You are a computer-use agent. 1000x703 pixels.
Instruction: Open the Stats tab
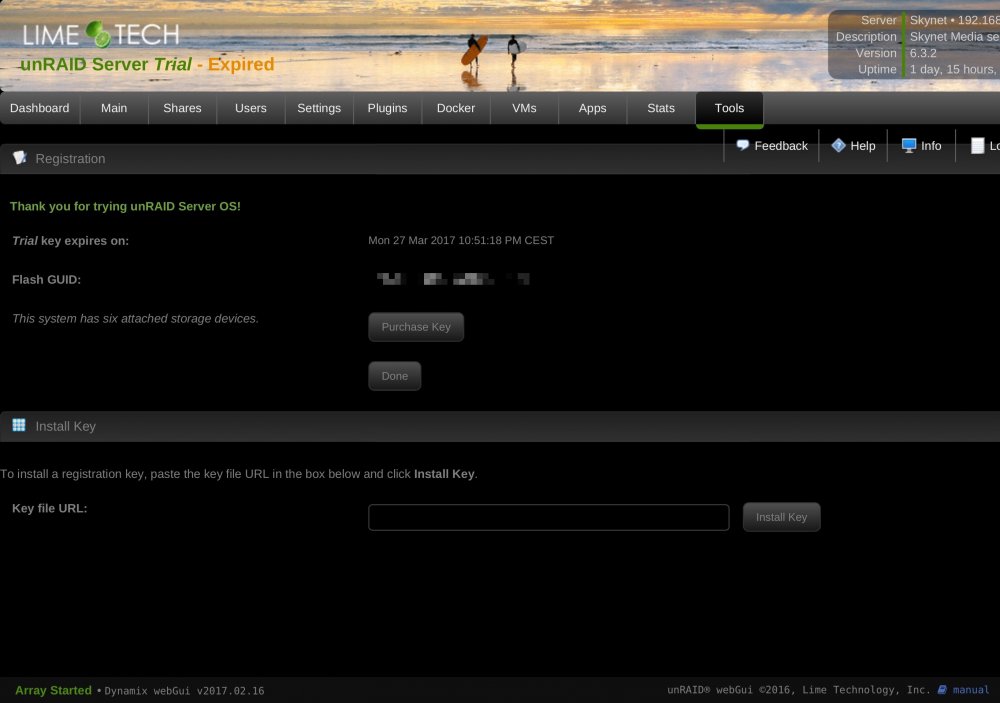tap(661, 108)
